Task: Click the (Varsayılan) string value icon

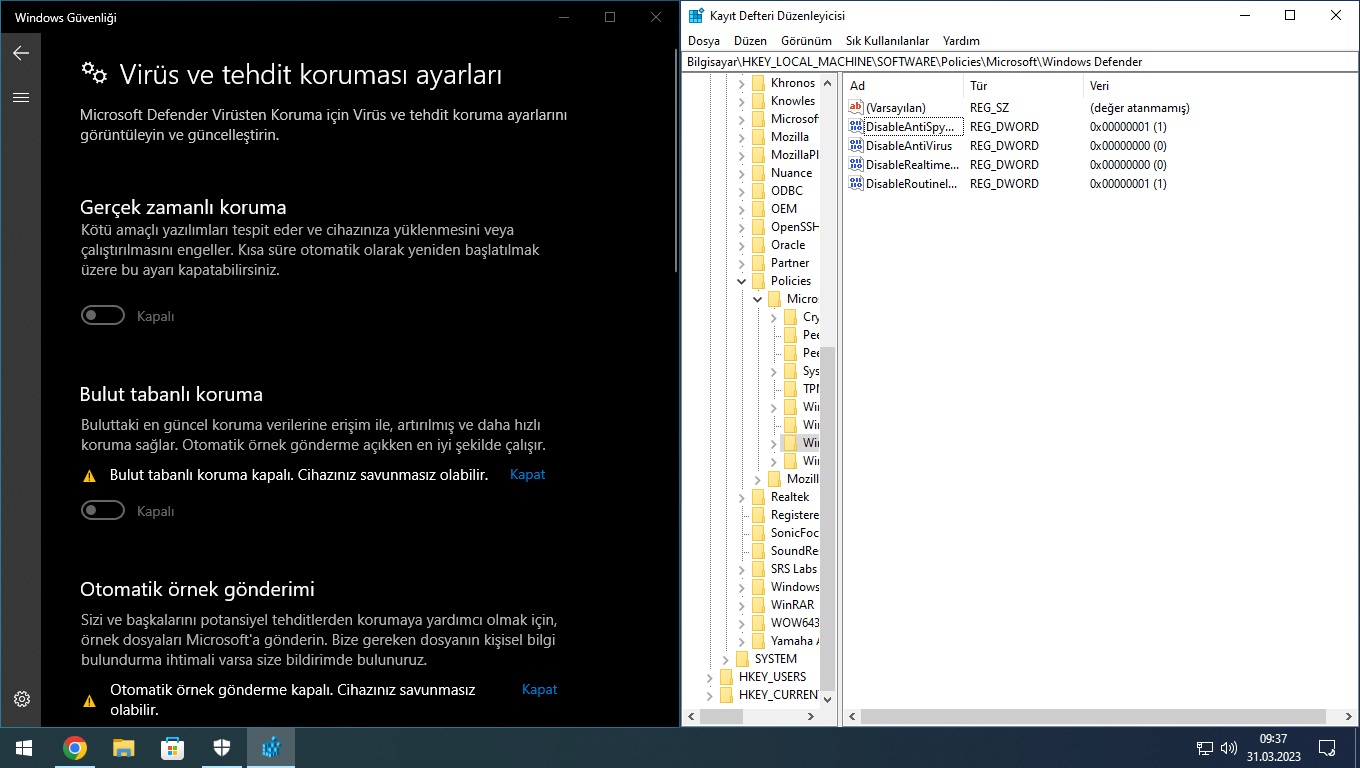Action: click(x=855, y=107)
